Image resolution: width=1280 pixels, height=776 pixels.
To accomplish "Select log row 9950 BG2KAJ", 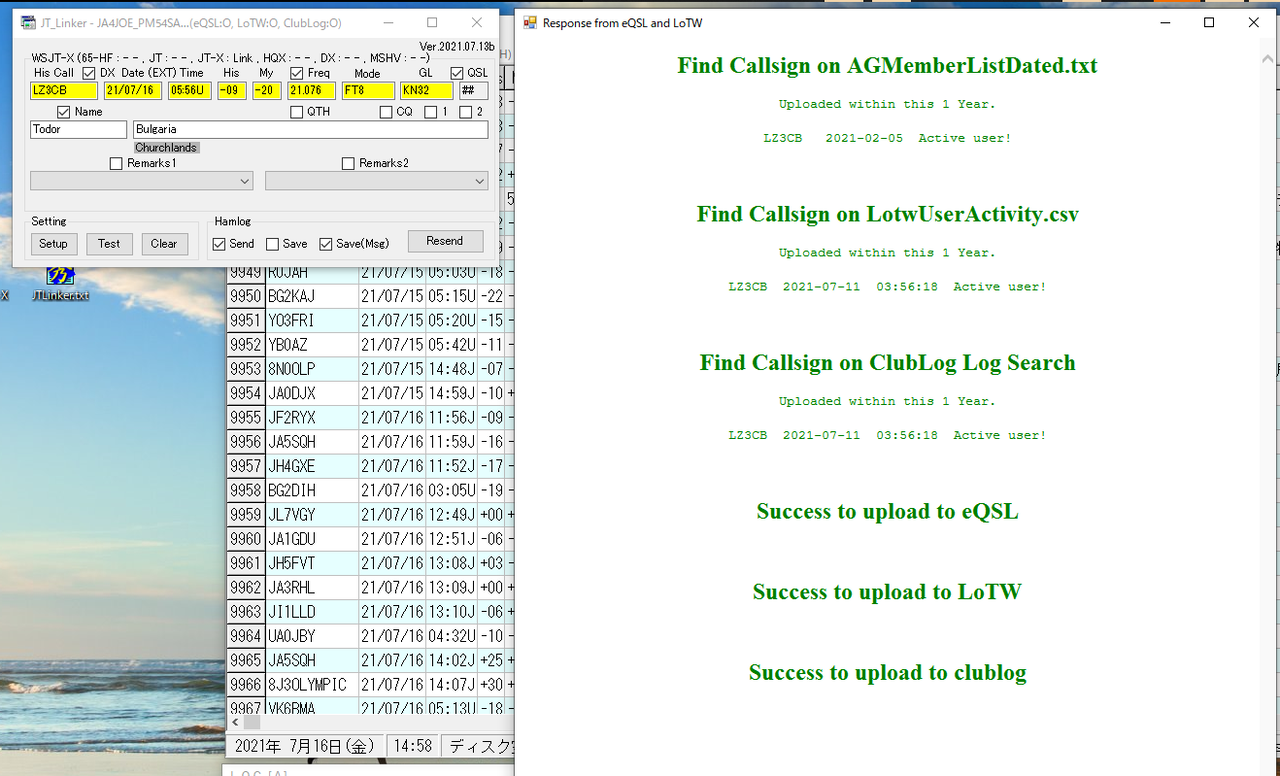I will (370, 296).
